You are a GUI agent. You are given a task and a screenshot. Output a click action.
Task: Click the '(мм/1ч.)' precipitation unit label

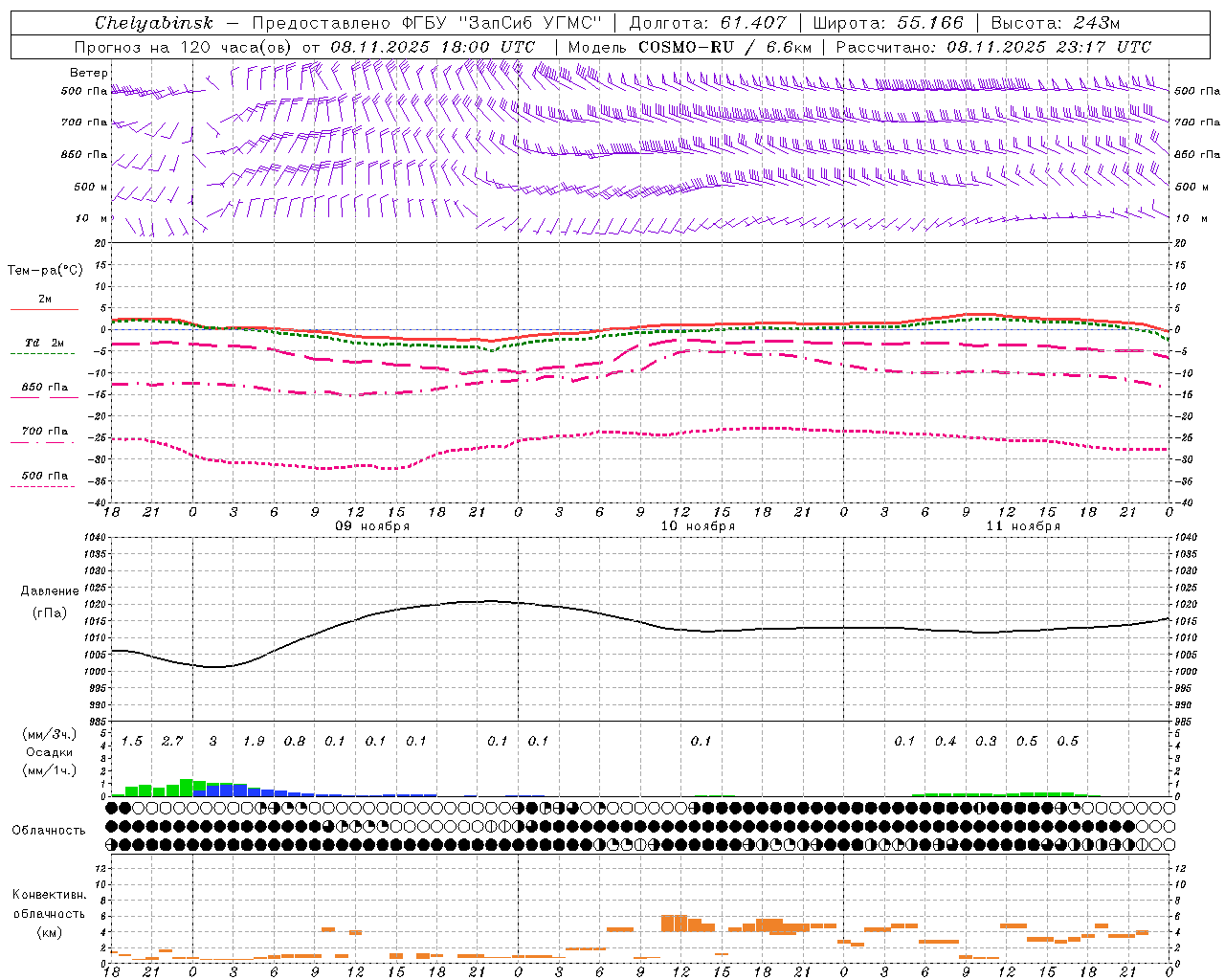(x=50, y=770)
